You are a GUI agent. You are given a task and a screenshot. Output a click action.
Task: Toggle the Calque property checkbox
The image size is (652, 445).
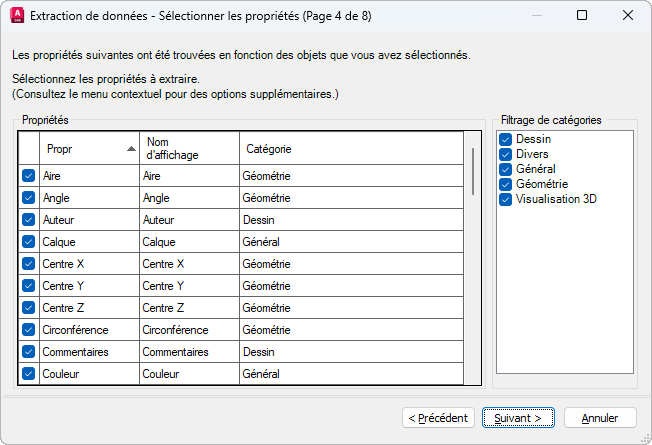click(28, 242)
